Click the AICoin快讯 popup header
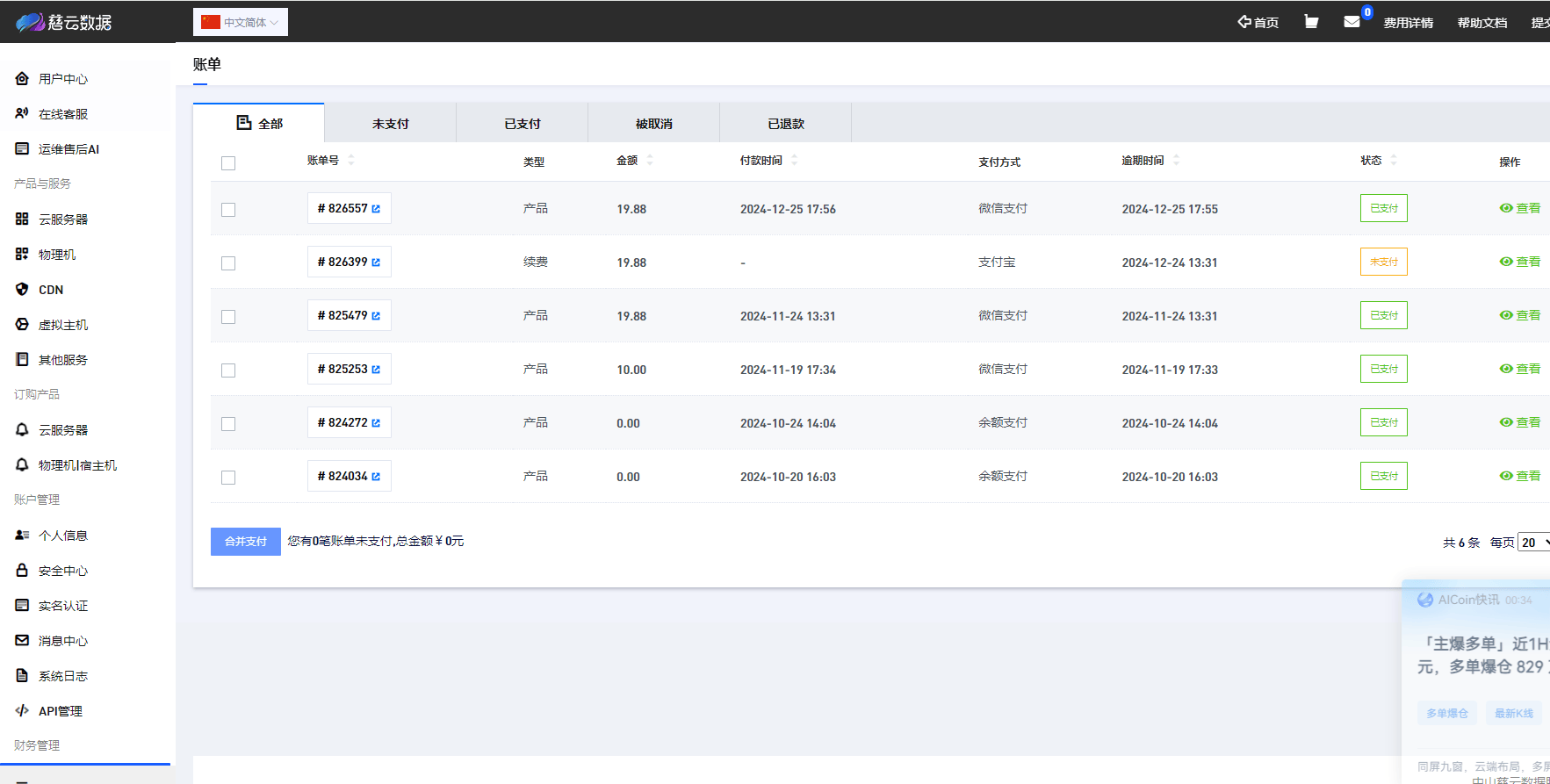The height and width of the screenshot is (784, 1550). click(x=1474, y=600)
